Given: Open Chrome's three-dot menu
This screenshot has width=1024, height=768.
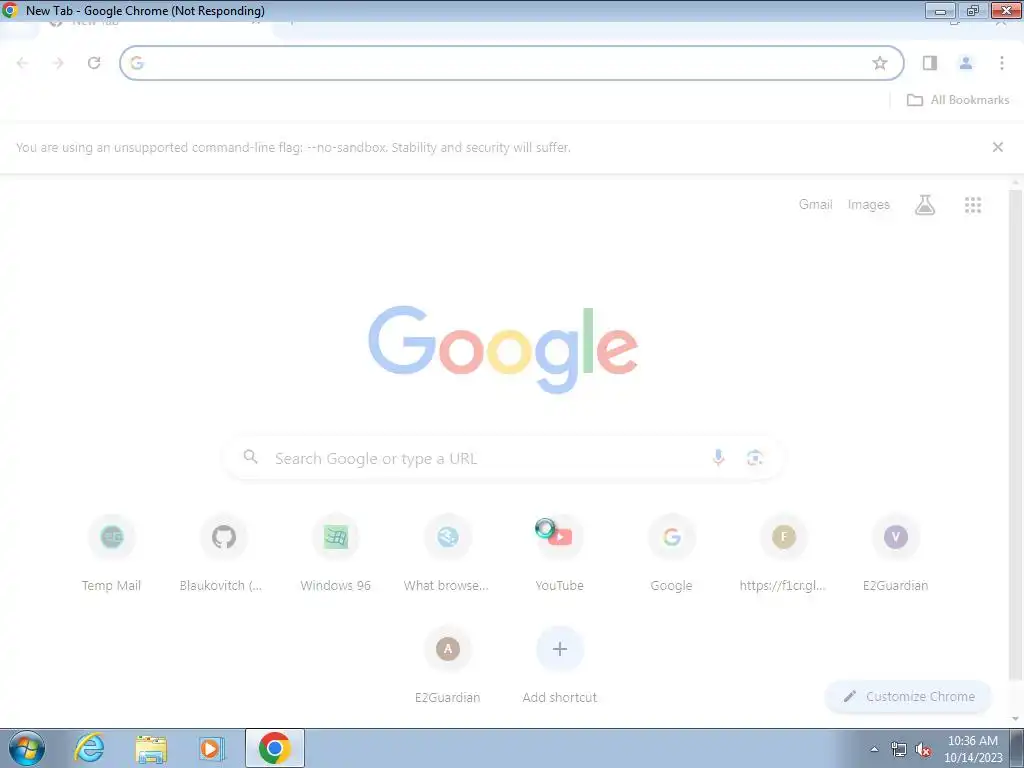Looking at the screenshot, I should click(x=1001, y=63).
